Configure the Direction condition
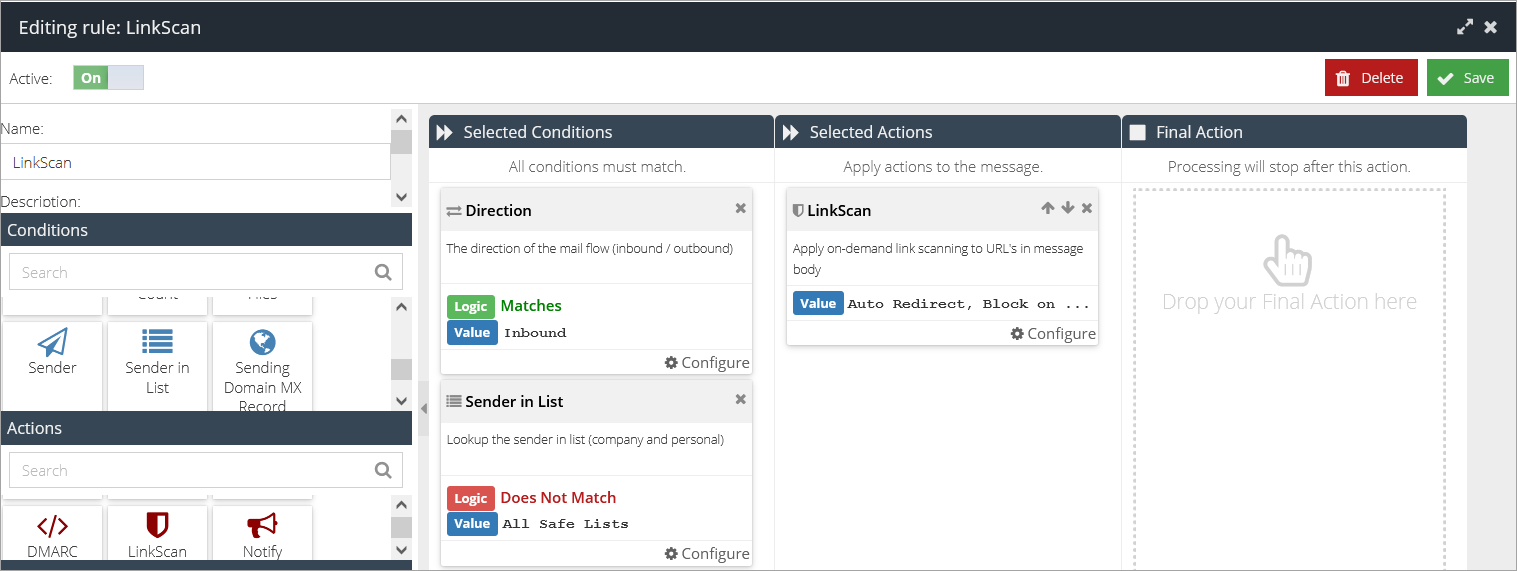Screen dimensions: 1517x571 (x=706, y=363)
